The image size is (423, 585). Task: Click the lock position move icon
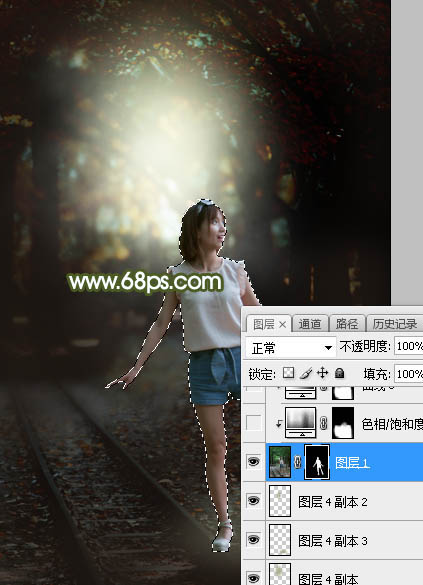(322, 373)
